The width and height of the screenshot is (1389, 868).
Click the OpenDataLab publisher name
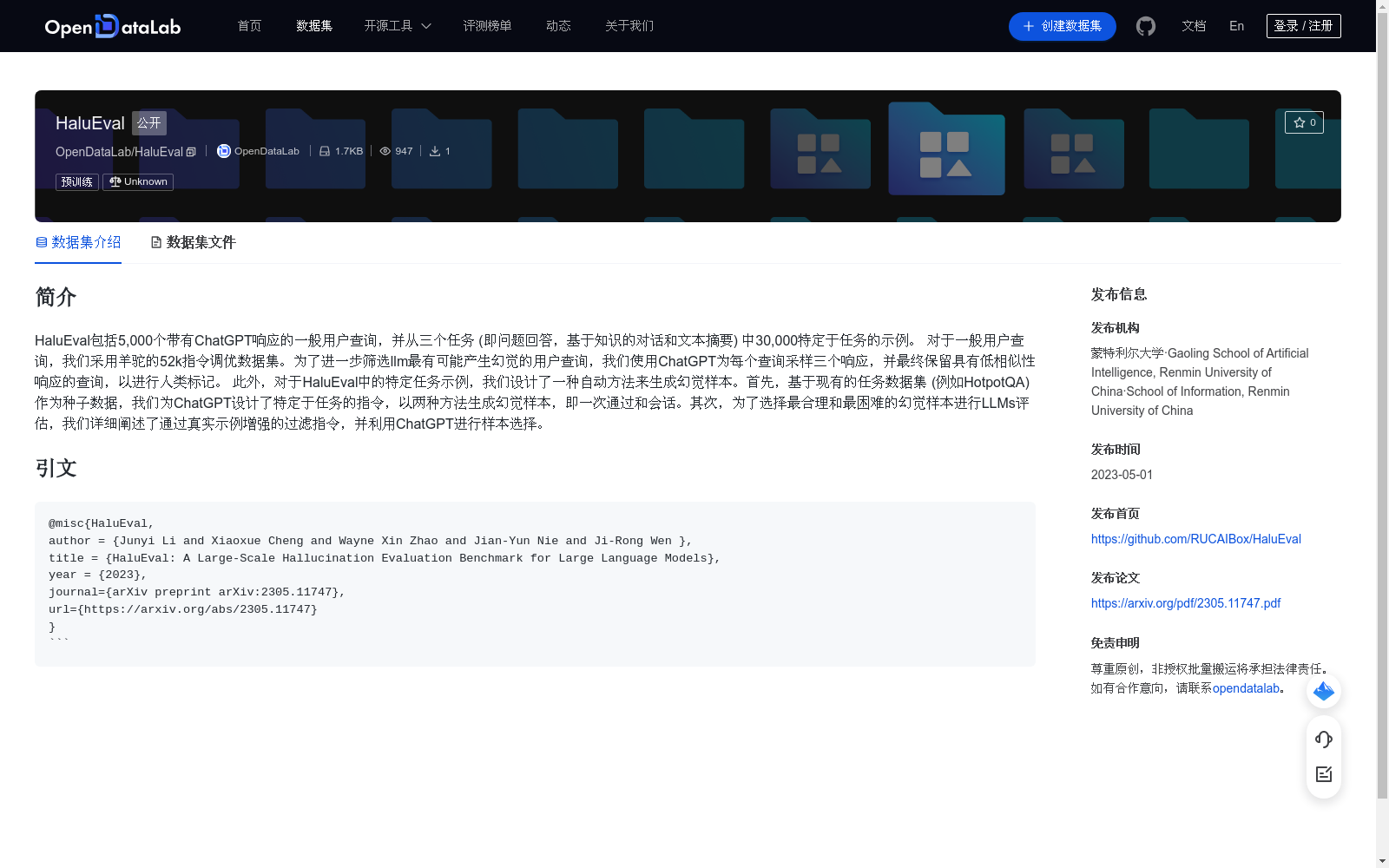tap(267, 151)
